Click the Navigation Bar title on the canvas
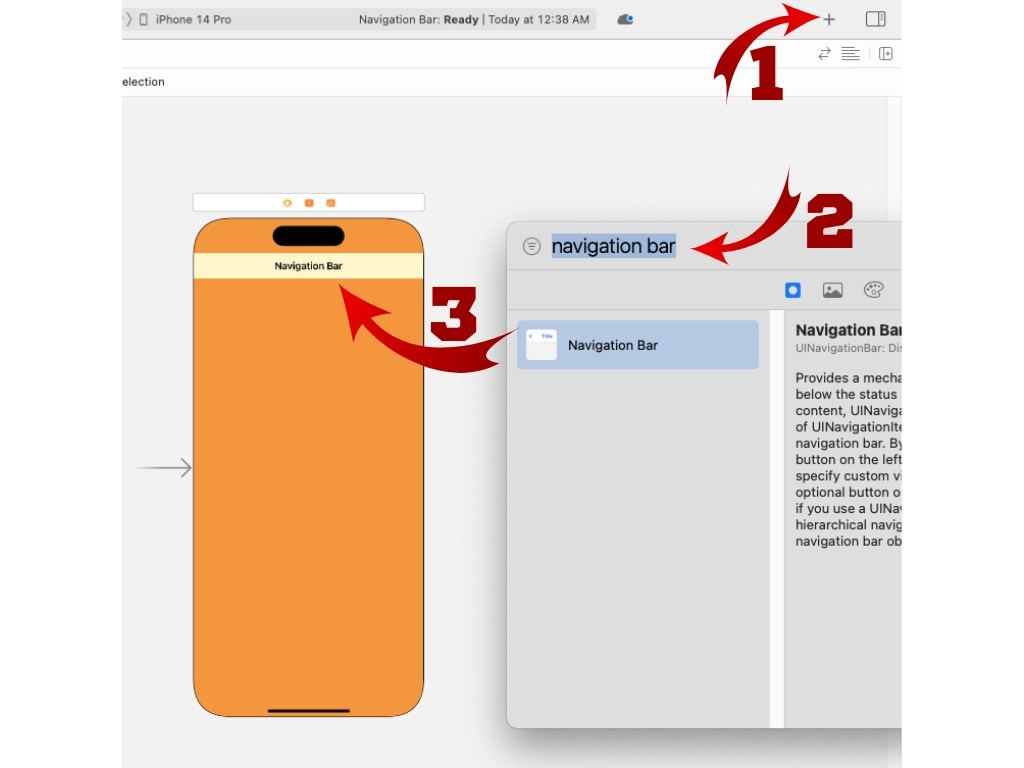 (308, 265)
